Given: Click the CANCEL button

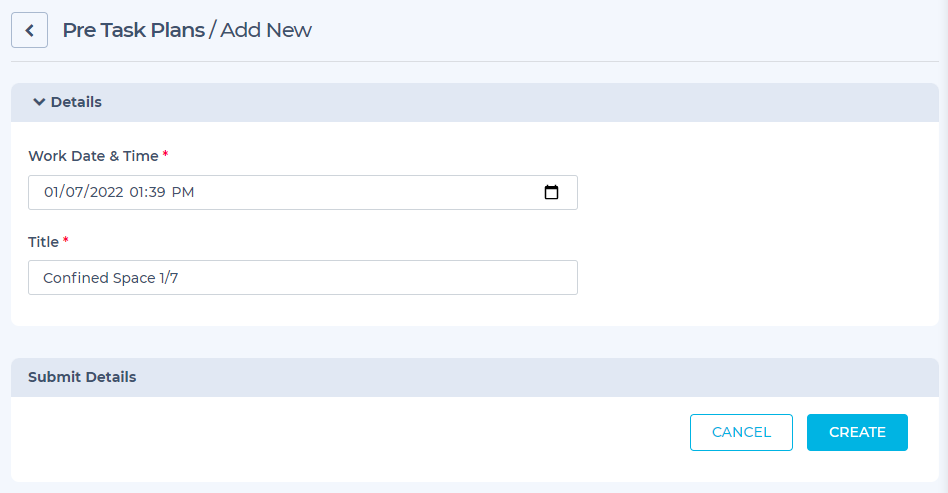Looking at the screenshot, I should (x=741, y=433).
